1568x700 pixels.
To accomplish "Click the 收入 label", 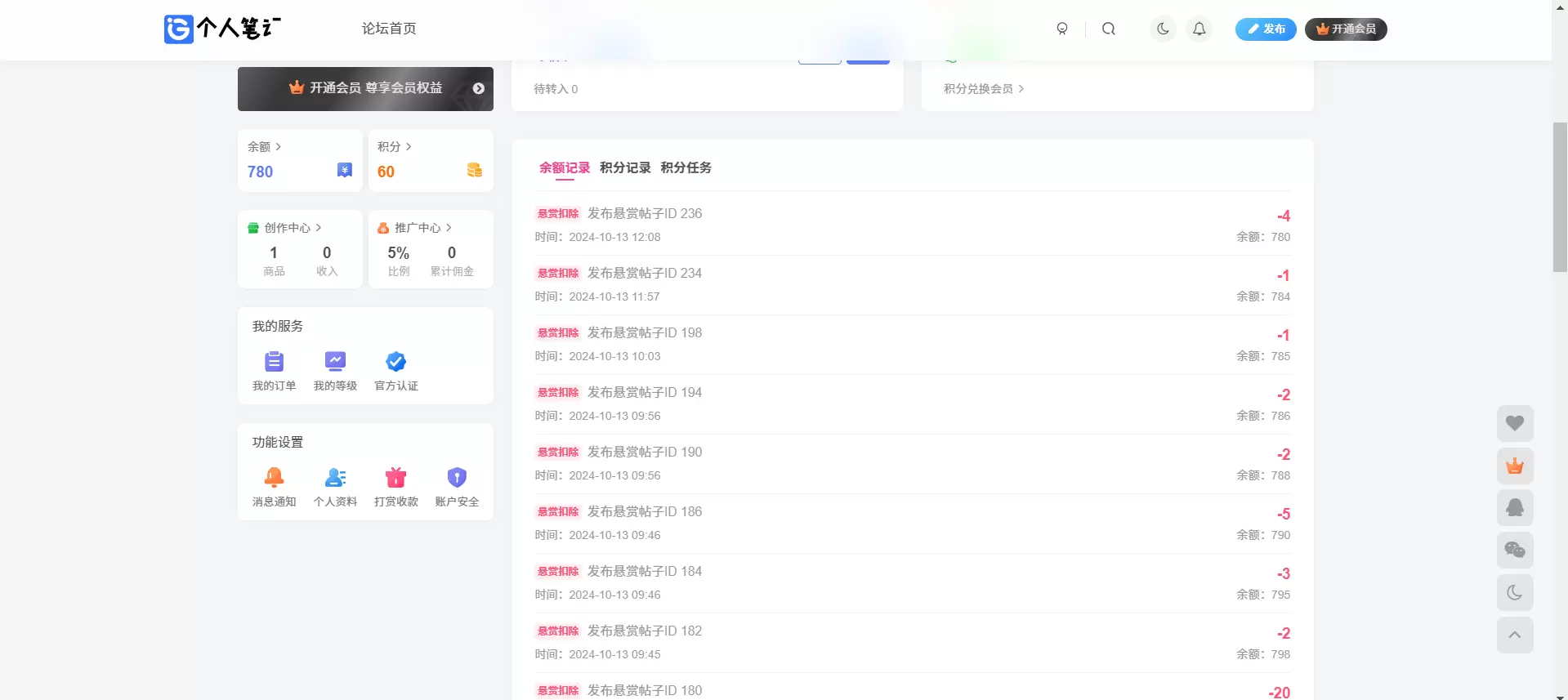I will point(327,271).
